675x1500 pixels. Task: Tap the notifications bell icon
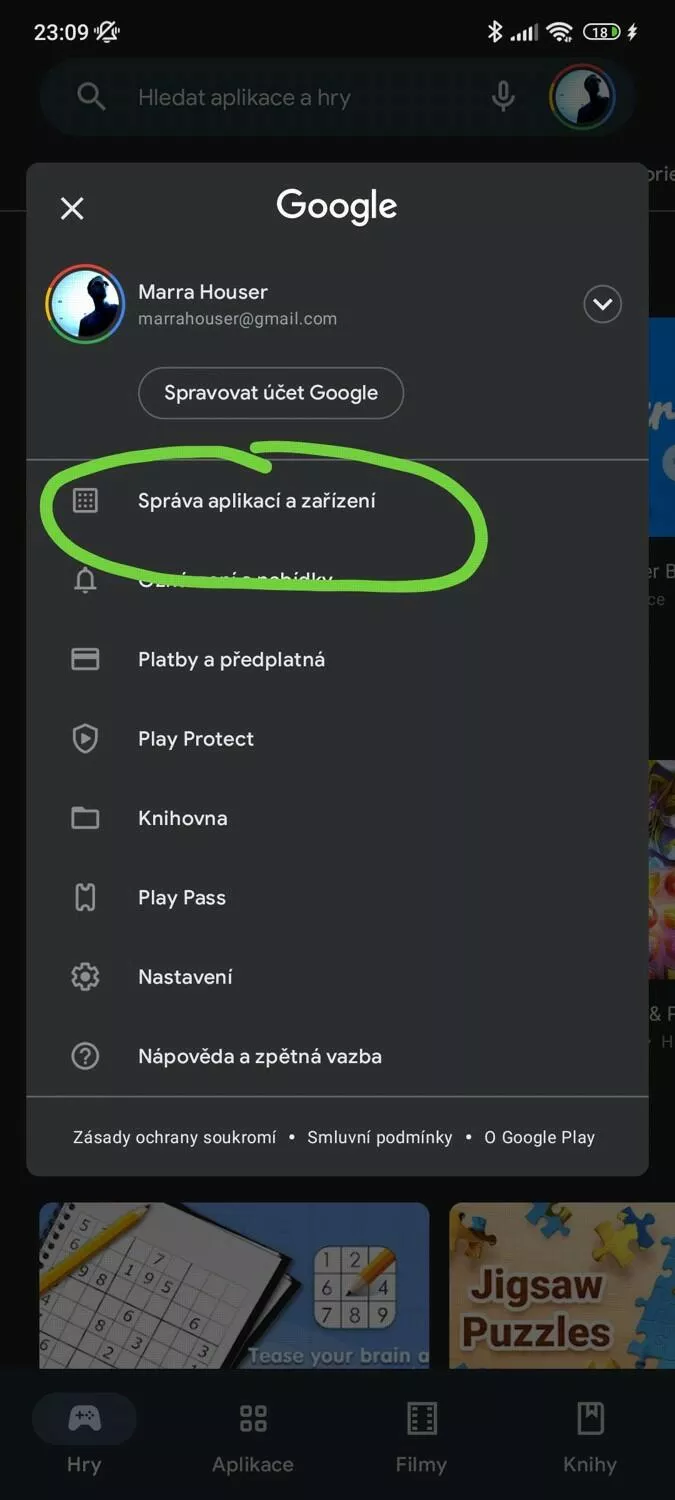pyautogui.click(x=85, y=580)
